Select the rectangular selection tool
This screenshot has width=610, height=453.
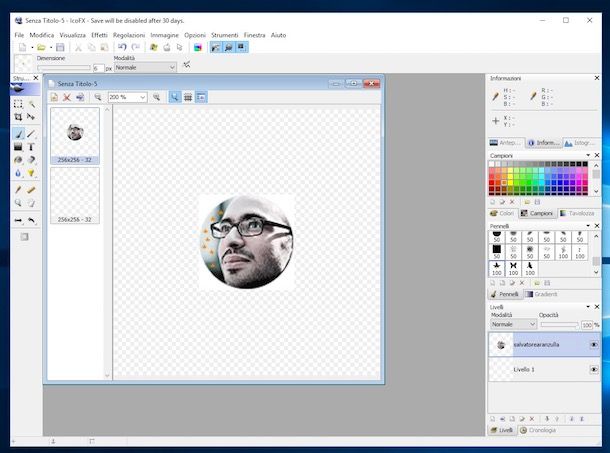(x=18, y=103)
